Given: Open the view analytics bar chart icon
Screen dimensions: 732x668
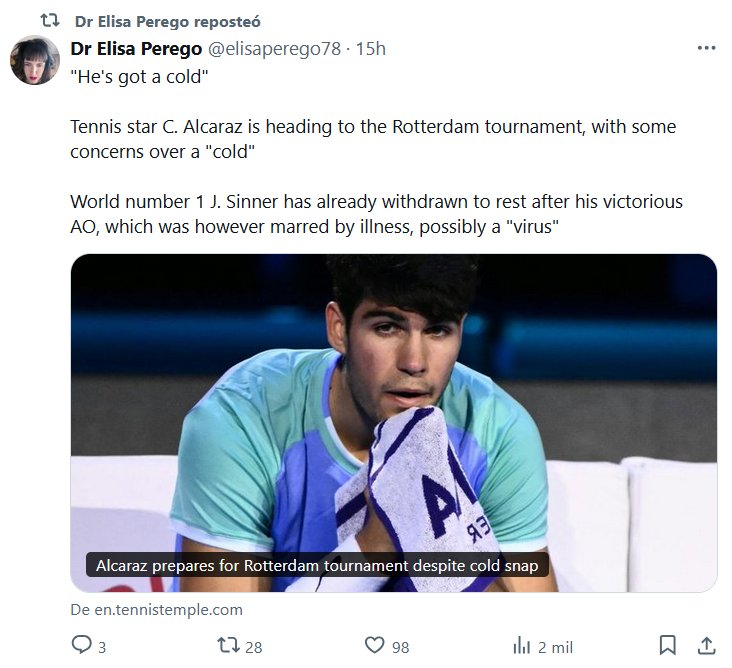Looking at the screenshot, I should (522, 645).
